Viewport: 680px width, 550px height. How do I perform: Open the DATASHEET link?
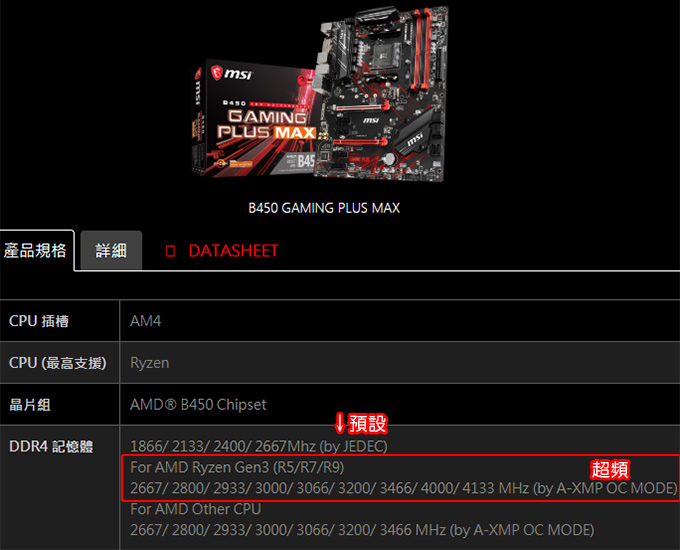pos(233,251)
